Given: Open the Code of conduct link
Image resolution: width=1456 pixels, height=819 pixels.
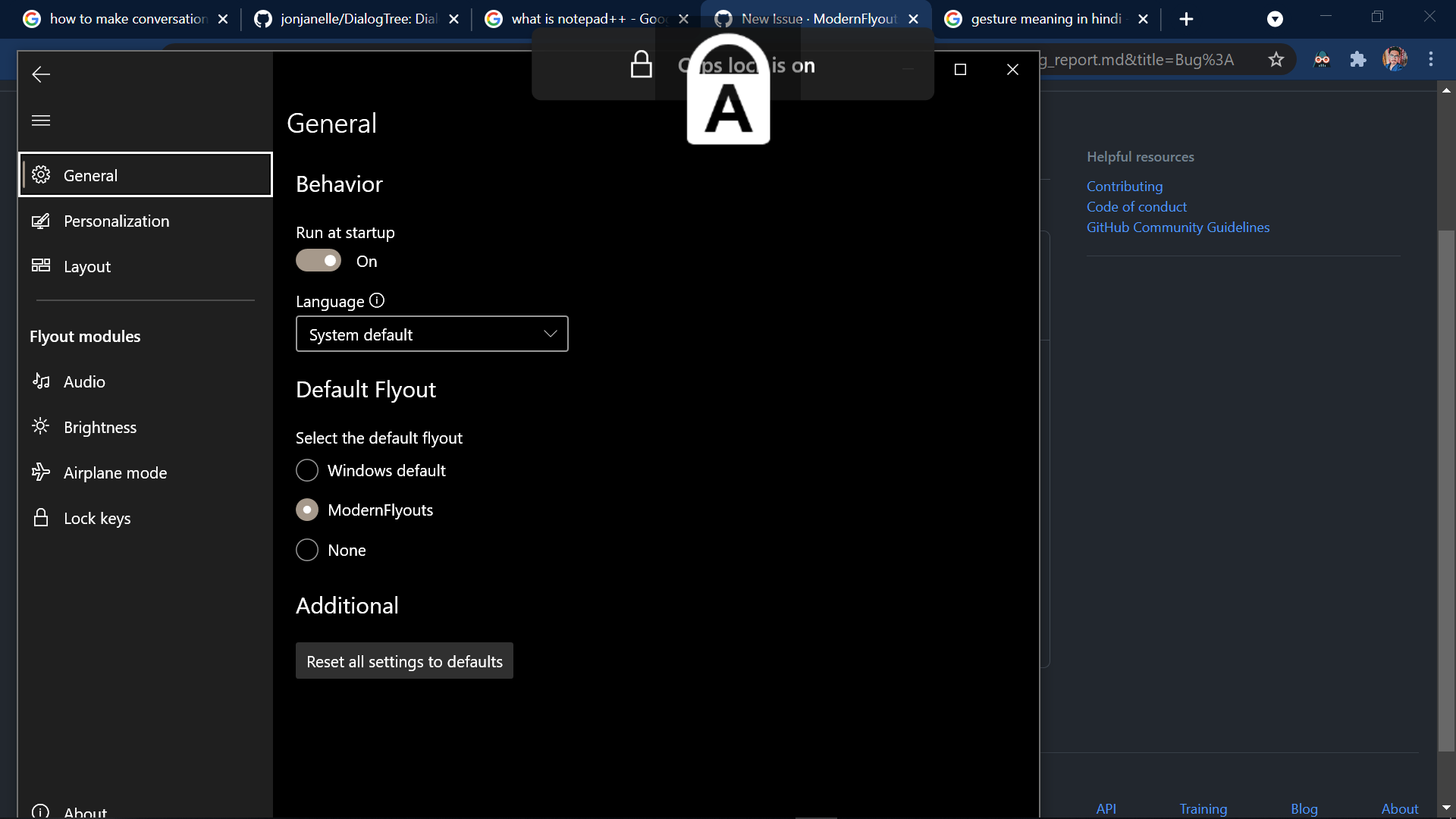Looking at the screenshot, I should 1136,206.
